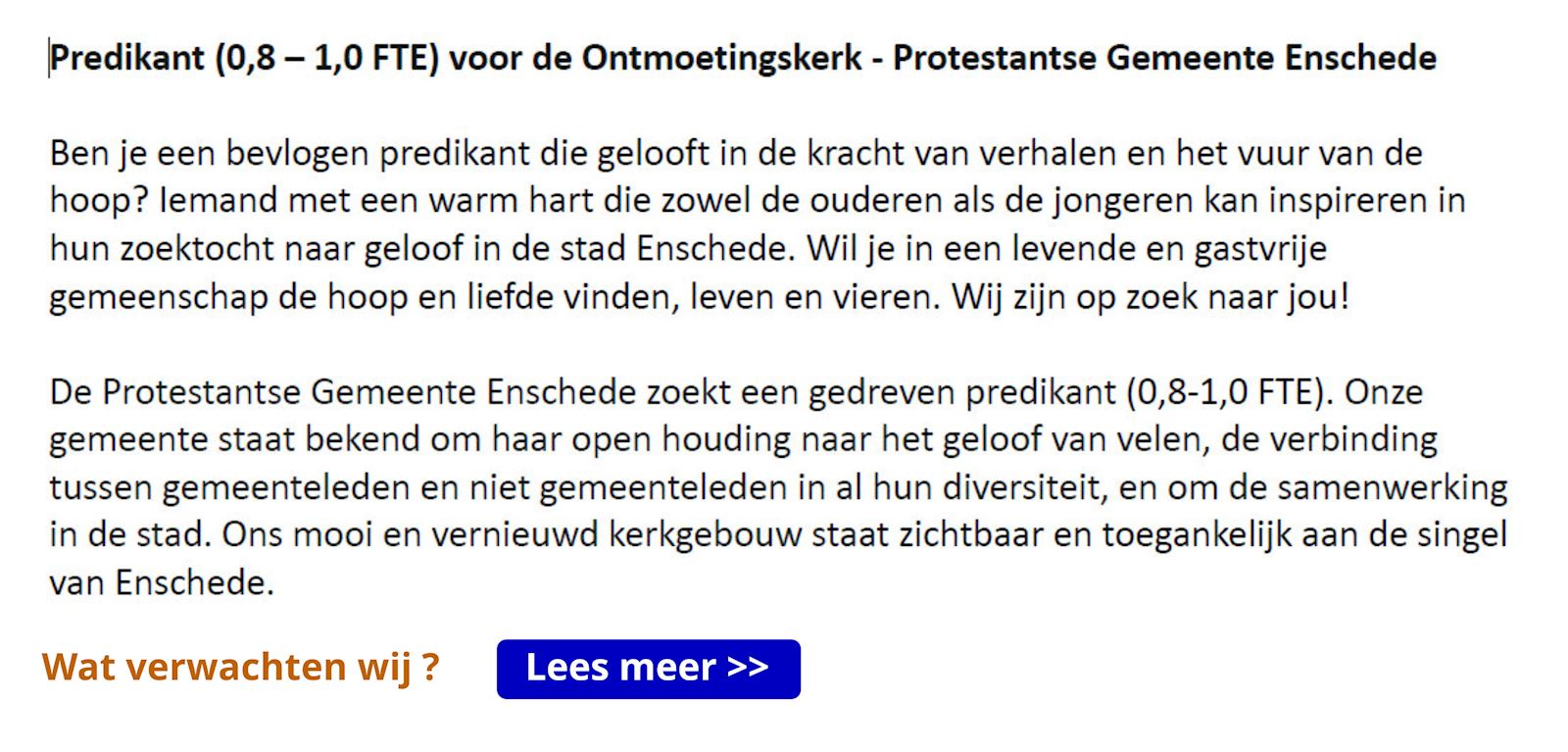Click the word 'gastvrije' in the first paragraph
Viewport: 1568px width, 752px height.
point(1260,249)
